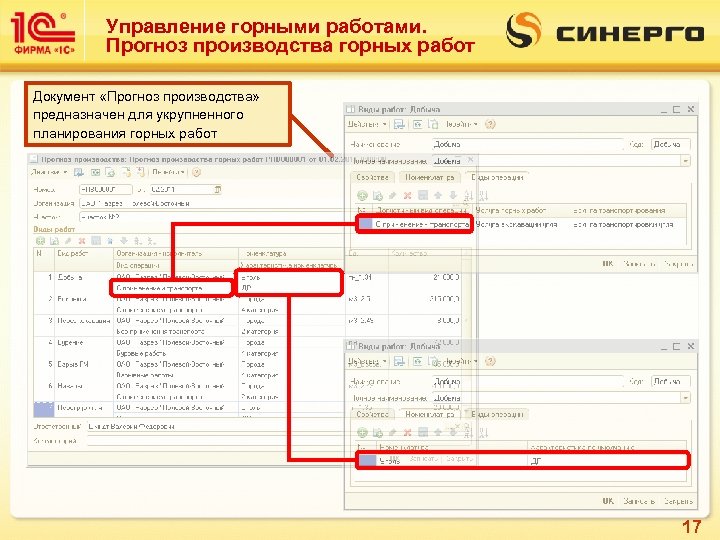This screenshot has height=540, width=720.
Task: Click red Delete row icon in Прогноз производства table toolbar
Action: (82, 241)
